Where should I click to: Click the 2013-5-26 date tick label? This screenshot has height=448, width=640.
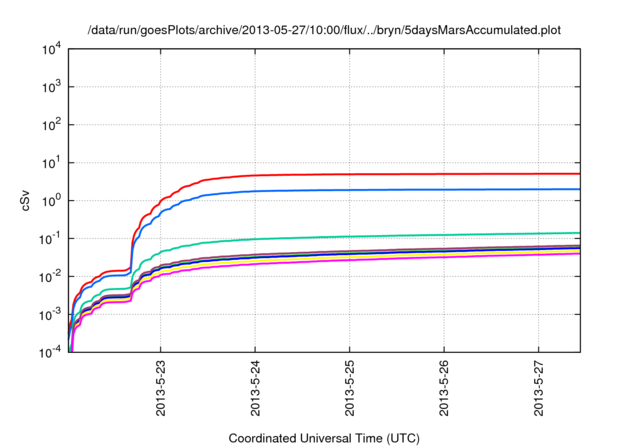(444, 388)
